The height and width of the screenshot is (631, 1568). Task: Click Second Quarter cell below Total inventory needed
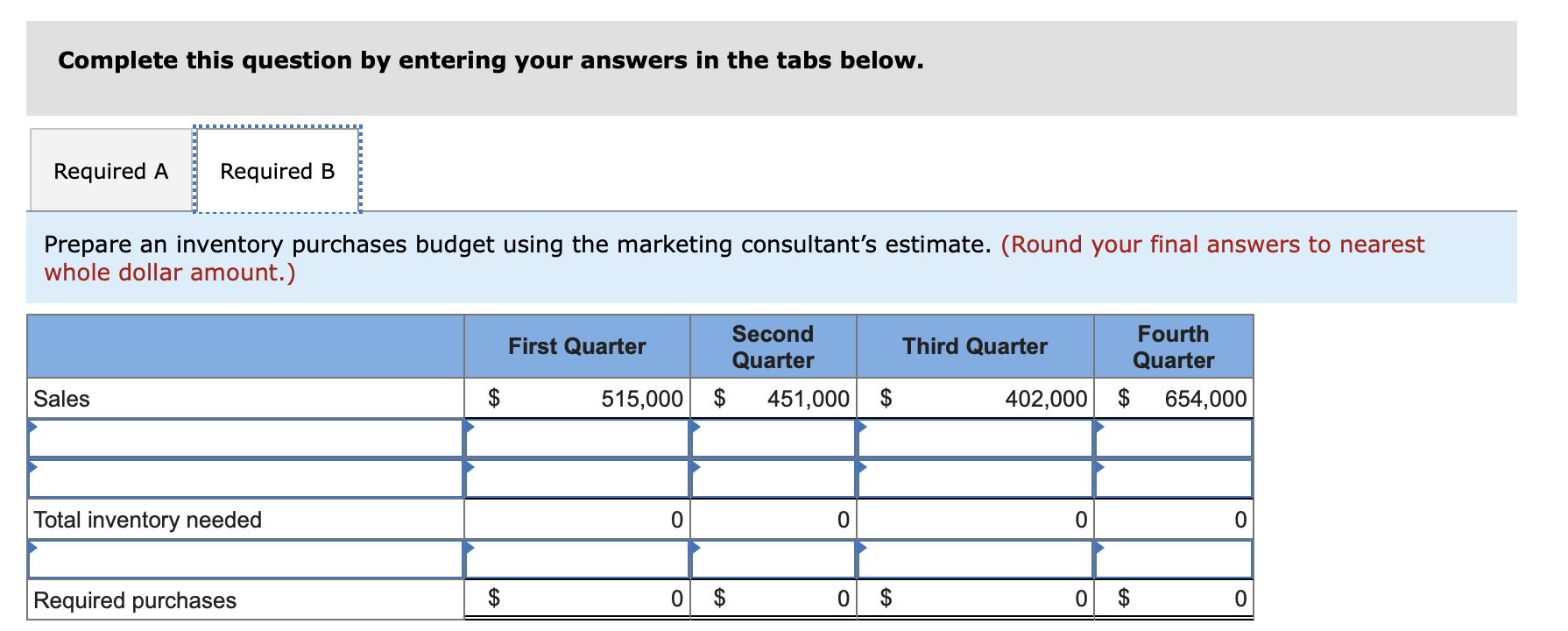773,559
